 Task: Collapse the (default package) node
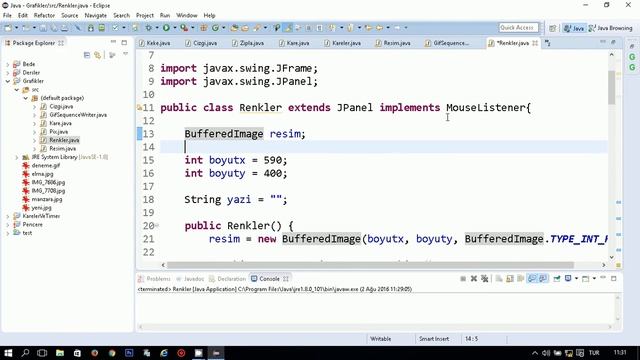pyautogui.click(x=26, y=98)
